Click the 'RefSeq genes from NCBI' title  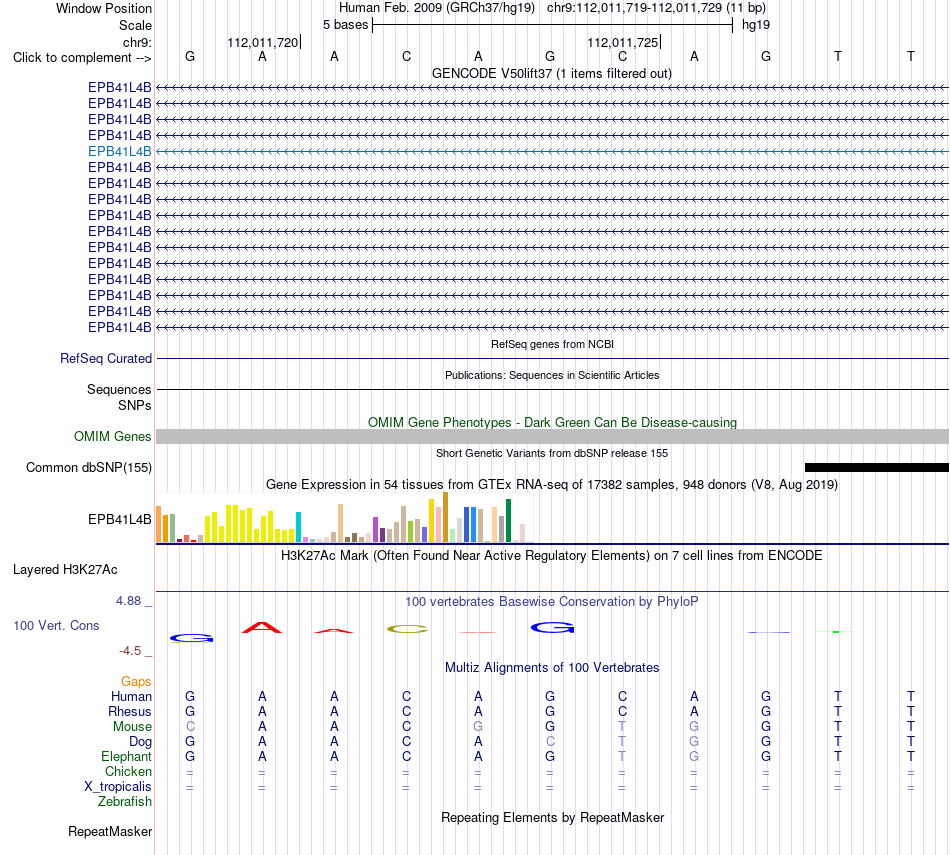552,344
